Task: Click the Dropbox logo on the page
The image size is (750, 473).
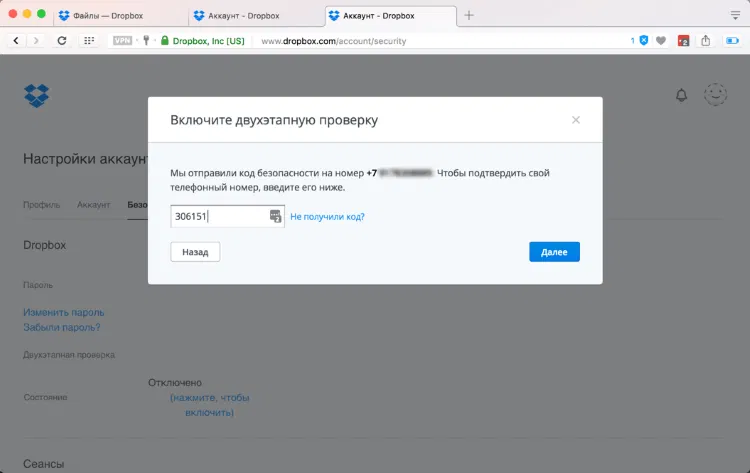Action: pyautogui.click(x=36, y=96)
